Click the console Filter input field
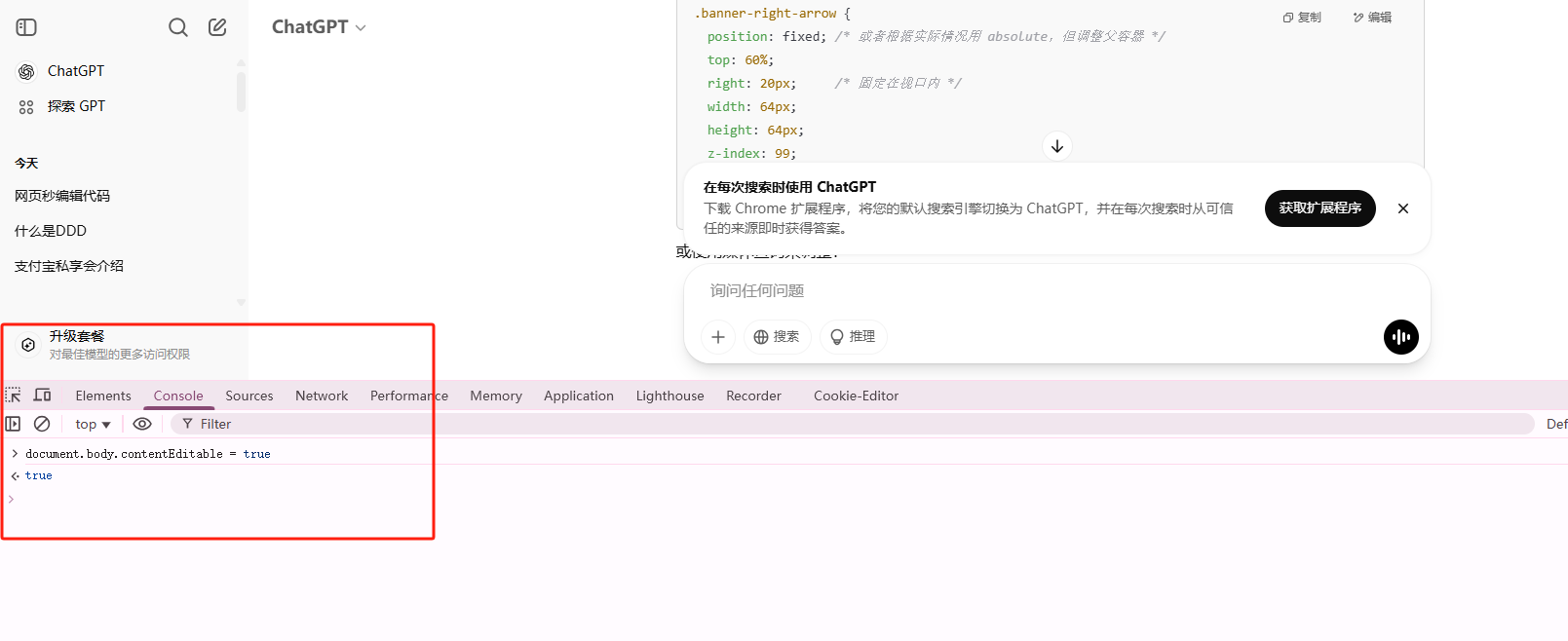Screen dimensions: 1568x641 pos(853,424)
